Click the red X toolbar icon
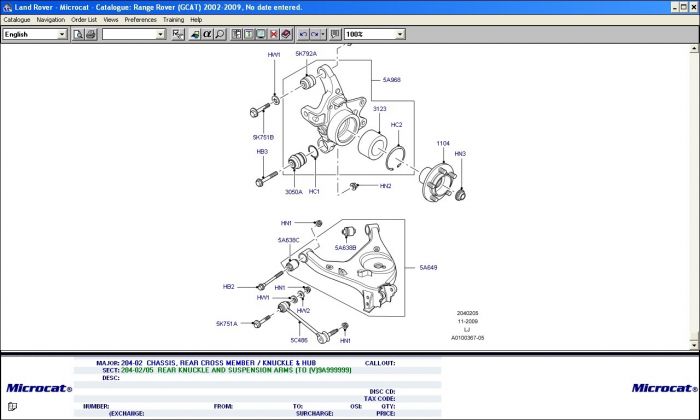The width and height of the screenshot is (700, 420). pyautogui.click(x=274, y=34)
